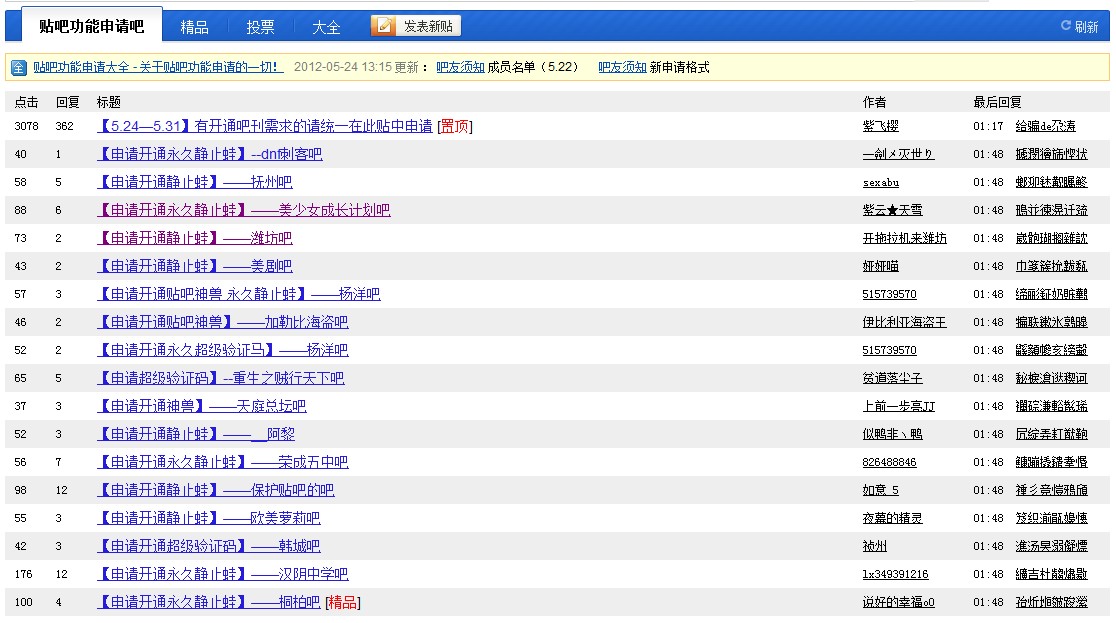Open the 荣成五中吧 thread

click(x=222, y=462)
